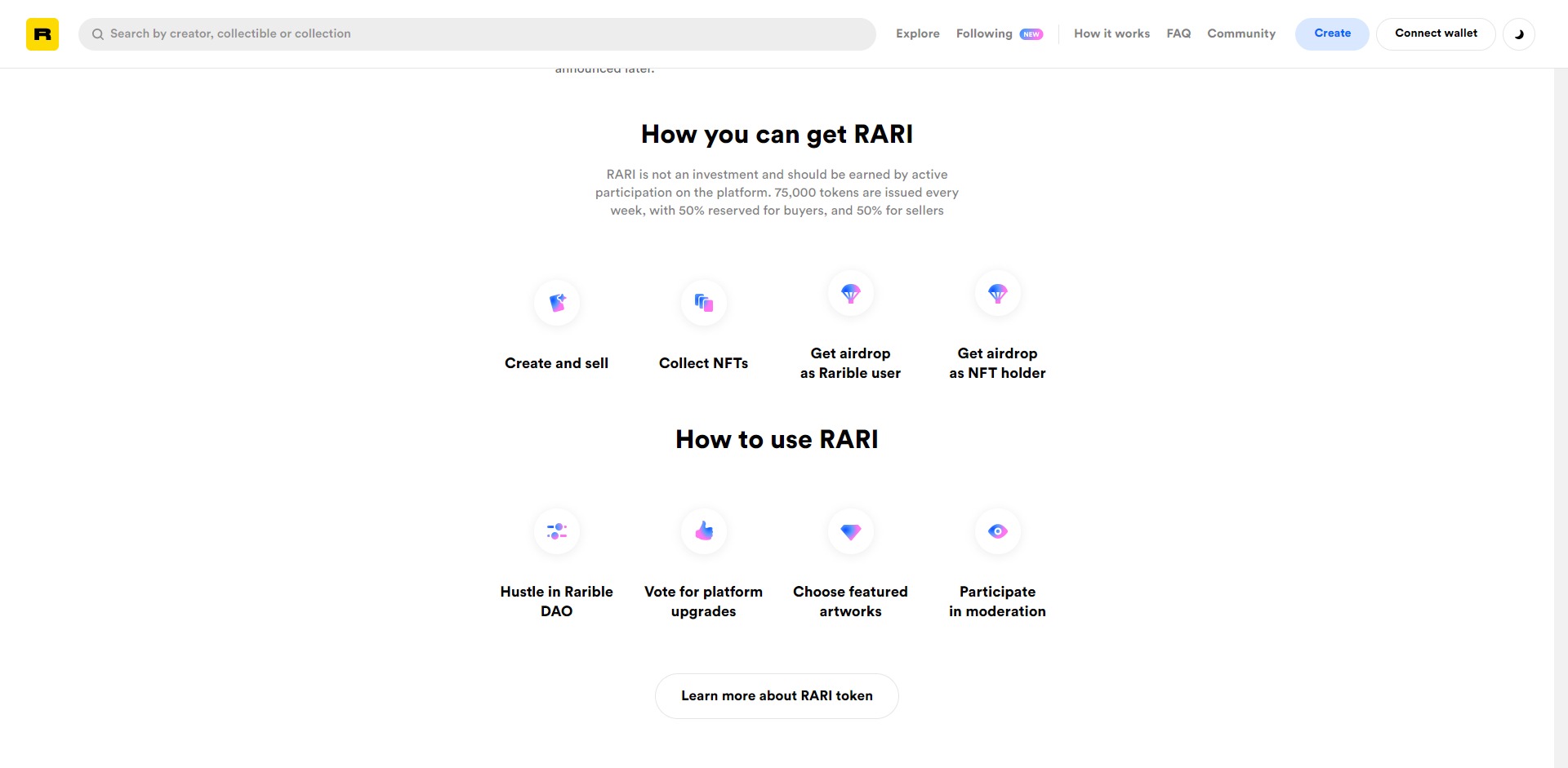Viewport: 1568px width, 768px height.
Task: Click the search magnifier icon
Action: coord(98,34)
